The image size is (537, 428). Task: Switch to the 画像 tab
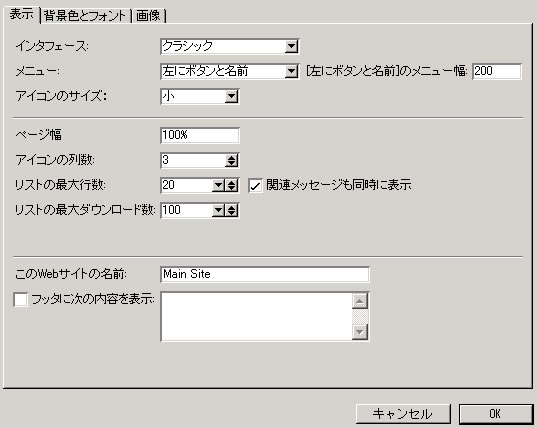coord(148,16)
